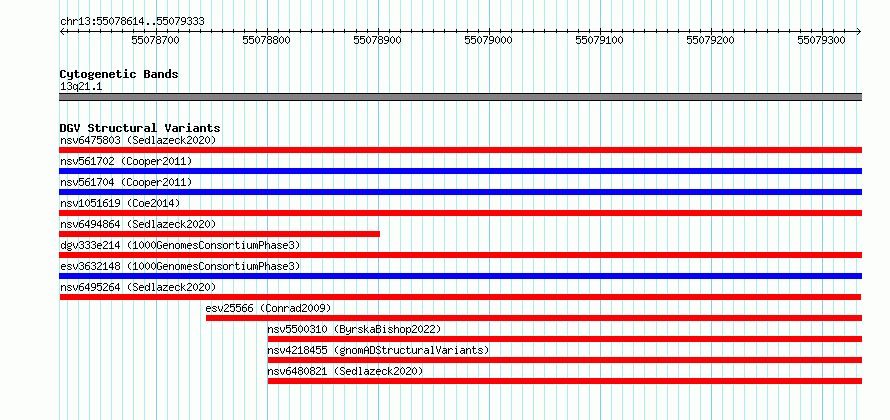This screenshot has width=890, height=420.
Task: Click the left arrowhead of the ruler
Action: pyautogui.click(x=62, y=31)
